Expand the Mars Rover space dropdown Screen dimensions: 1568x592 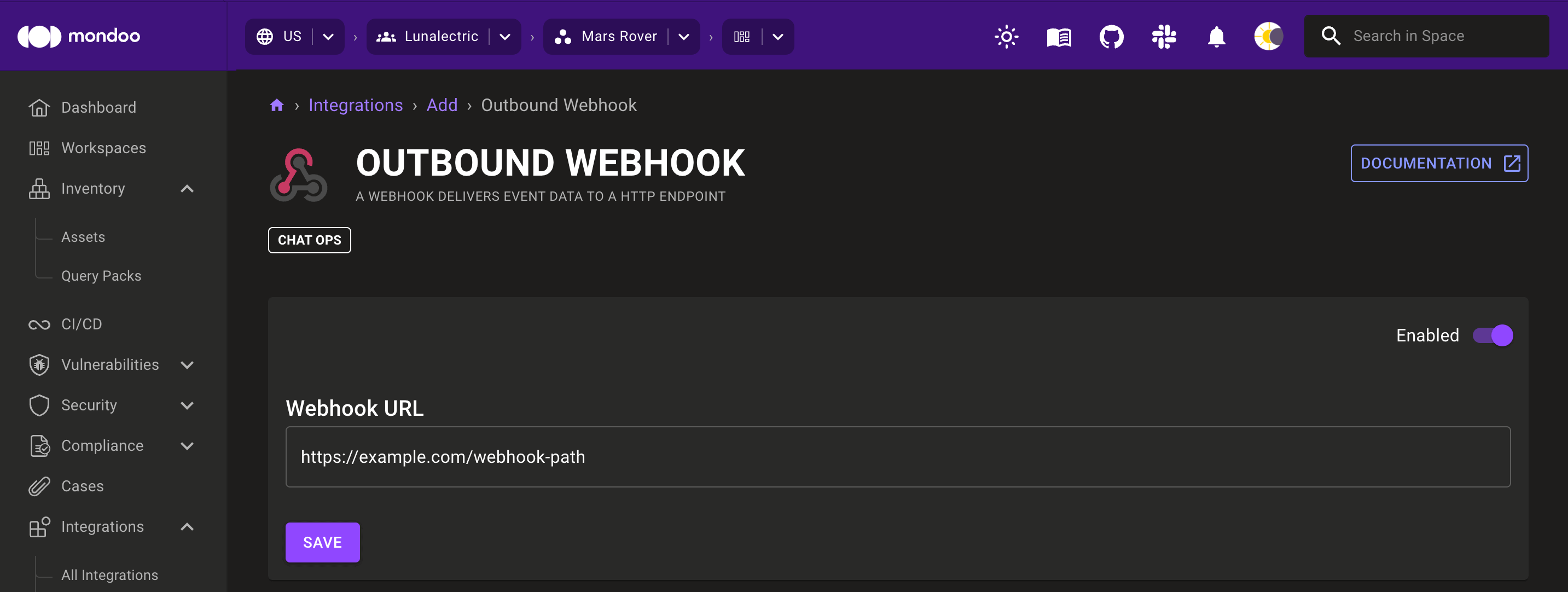pos(684,37)
